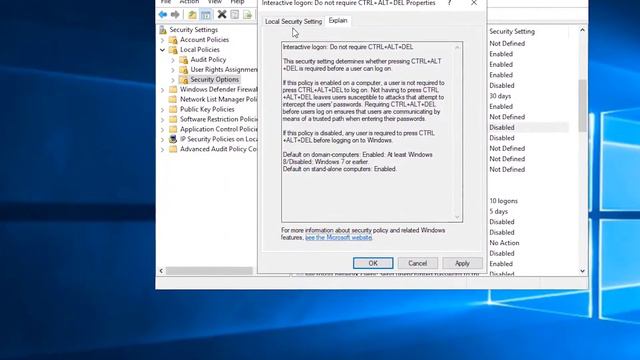Click the tree pane horizontal scrollbar thumb
640x360 pixels.
click(209, 271)
